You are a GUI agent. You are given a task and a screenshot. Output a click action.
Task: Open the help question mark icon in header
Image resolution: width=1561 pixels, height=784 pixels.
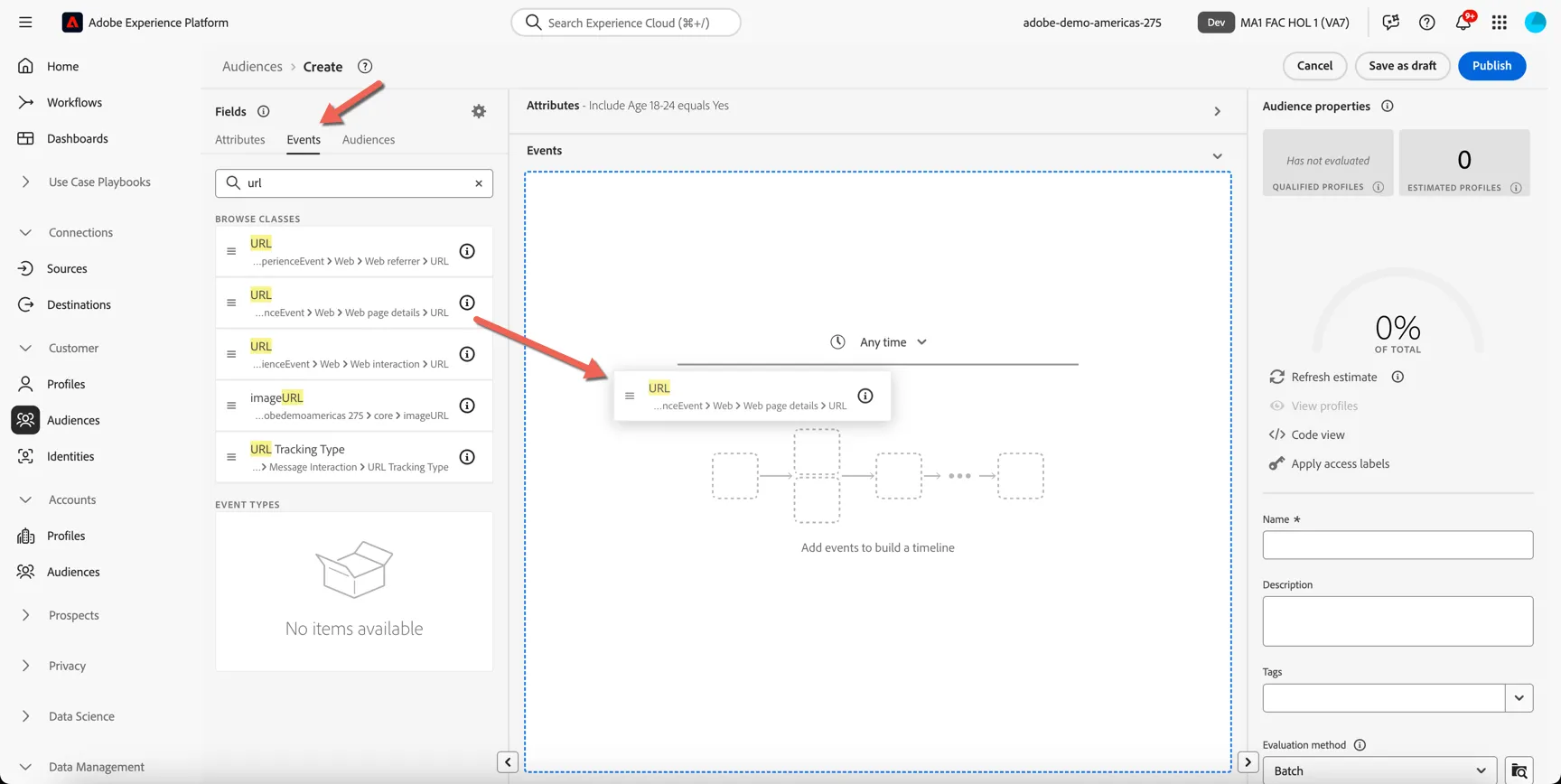pyautogui.click(x=1427, y=23)
